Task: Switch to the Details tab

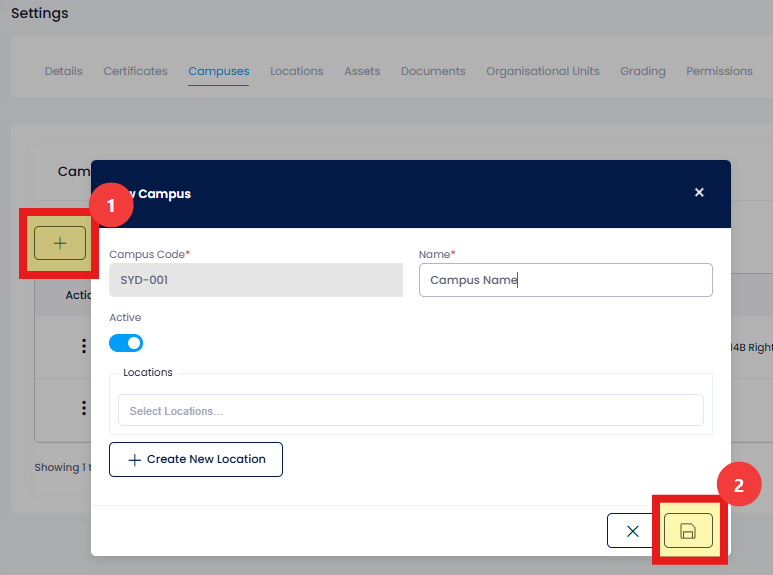Action: (64, 71)
